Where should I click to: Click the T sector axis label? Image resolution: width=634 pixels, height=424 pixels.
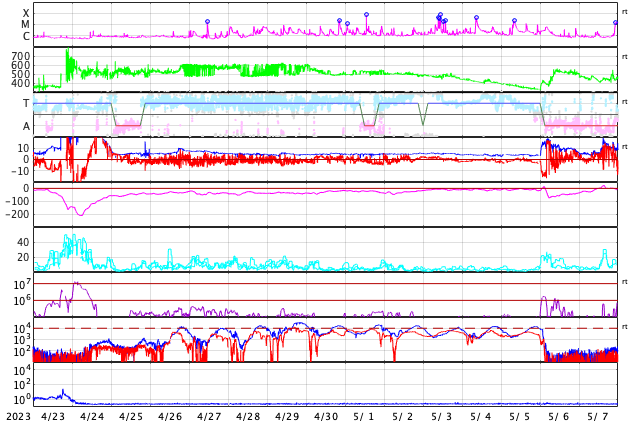pos(26,103)
